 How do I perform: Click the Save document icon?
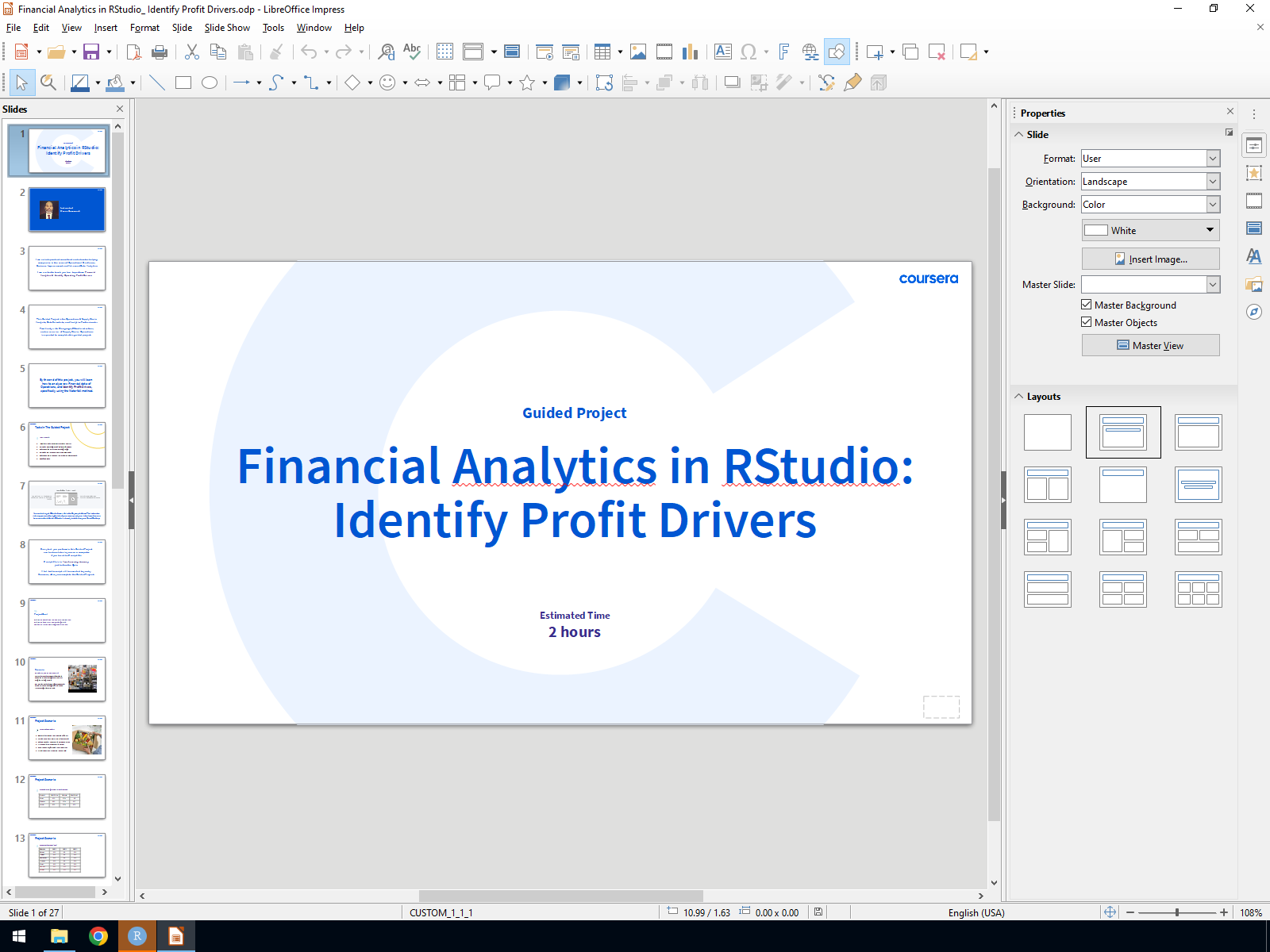[91, 52]
